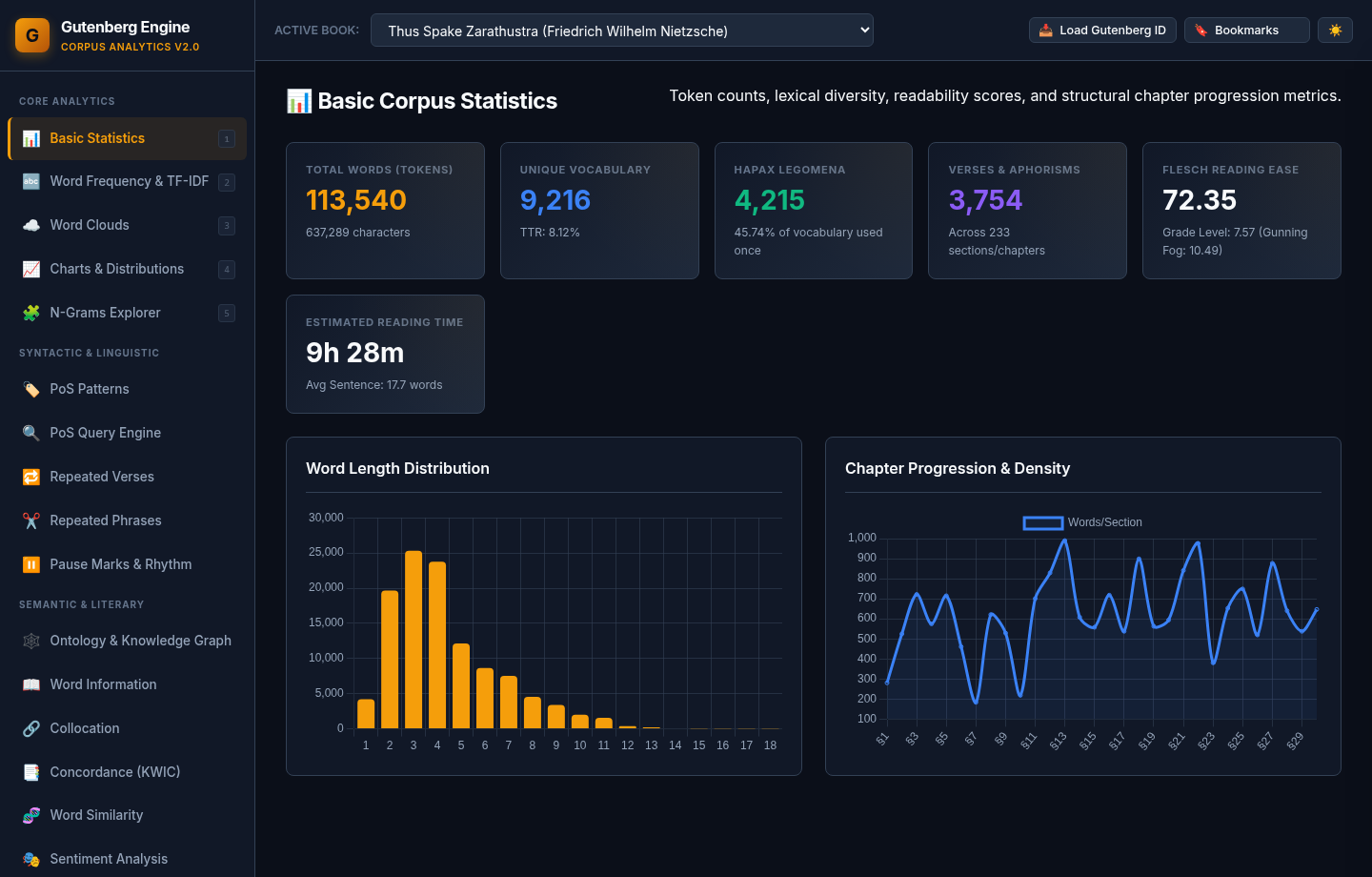Open the Bookmarks dropdown
Viewport: 1372px width, 877px height.
point(1247,31)
